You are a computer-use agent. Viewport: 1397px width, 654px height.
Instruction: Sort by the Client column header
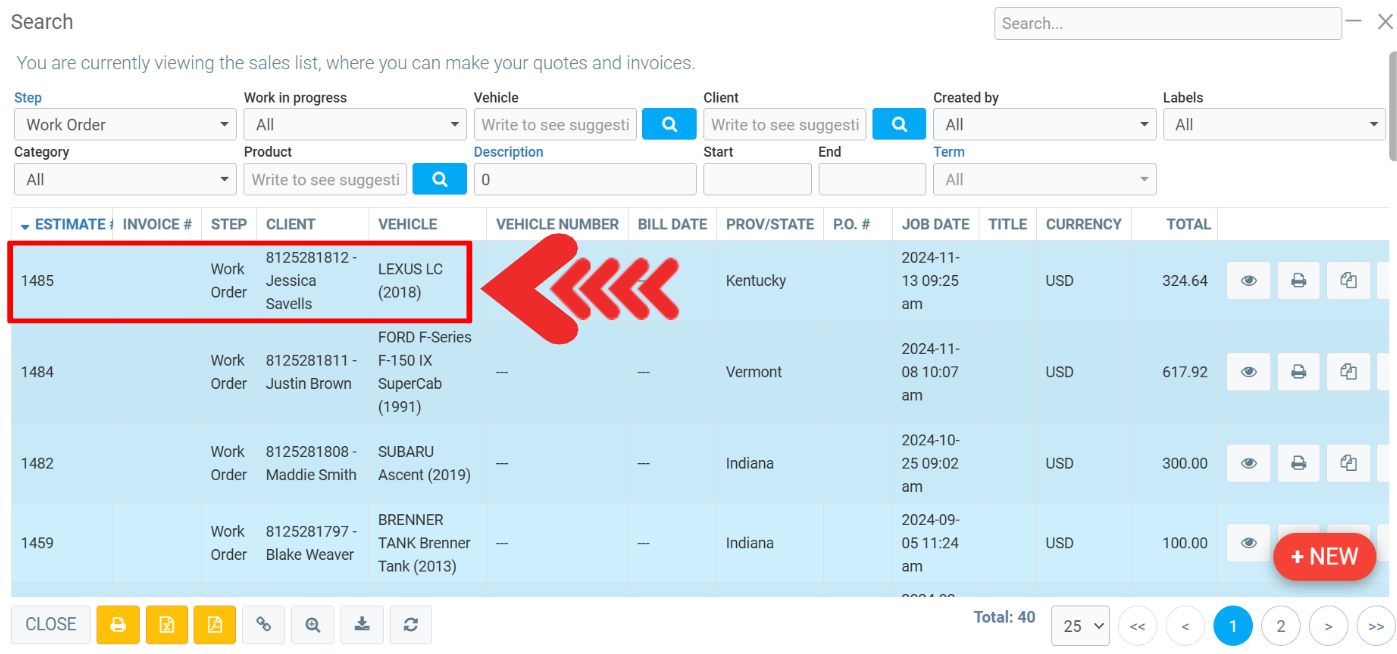(291, 224)
